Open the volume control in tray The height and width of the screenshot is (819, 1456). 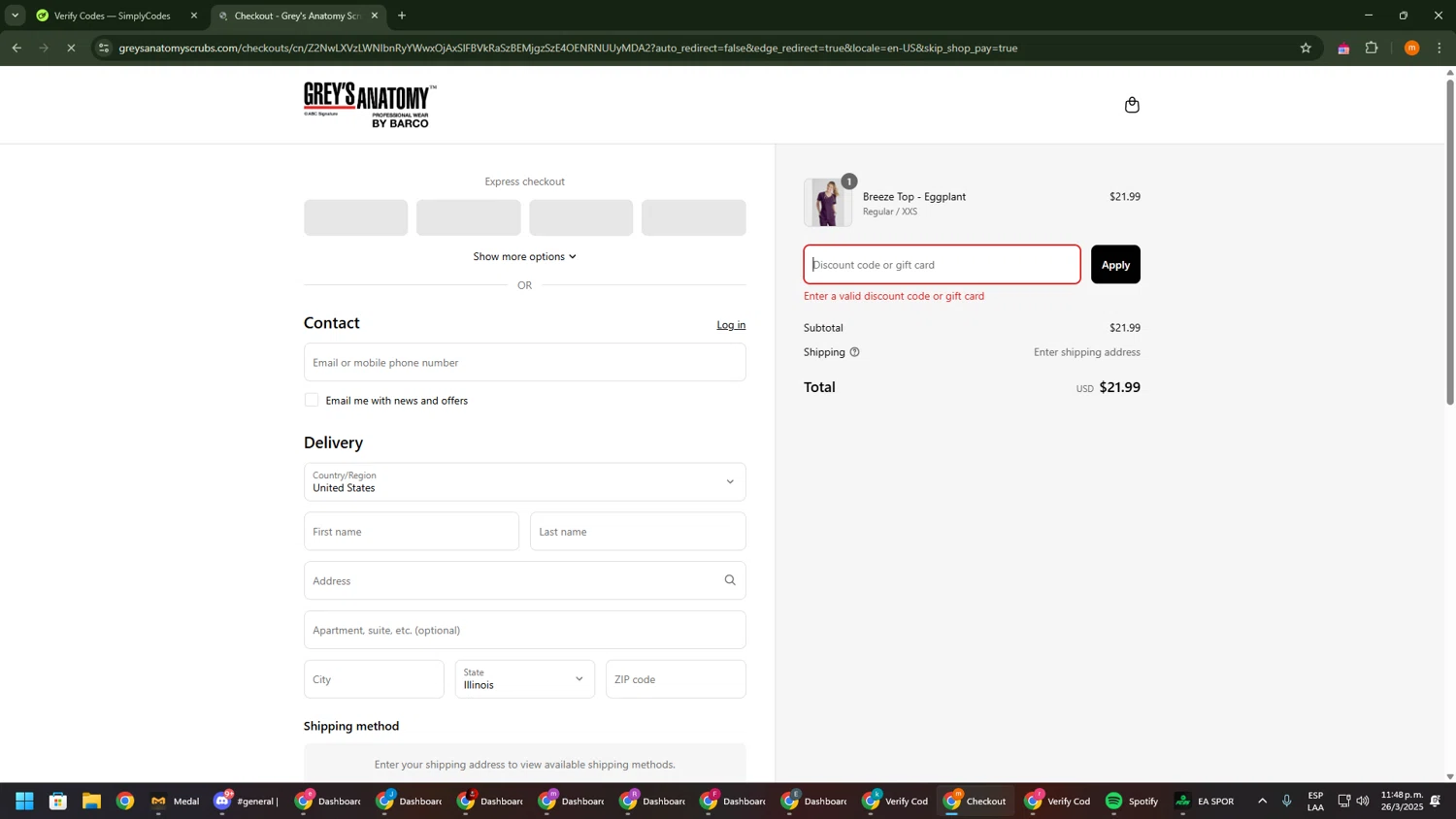pyautogui.click(x=1363, y=802)
